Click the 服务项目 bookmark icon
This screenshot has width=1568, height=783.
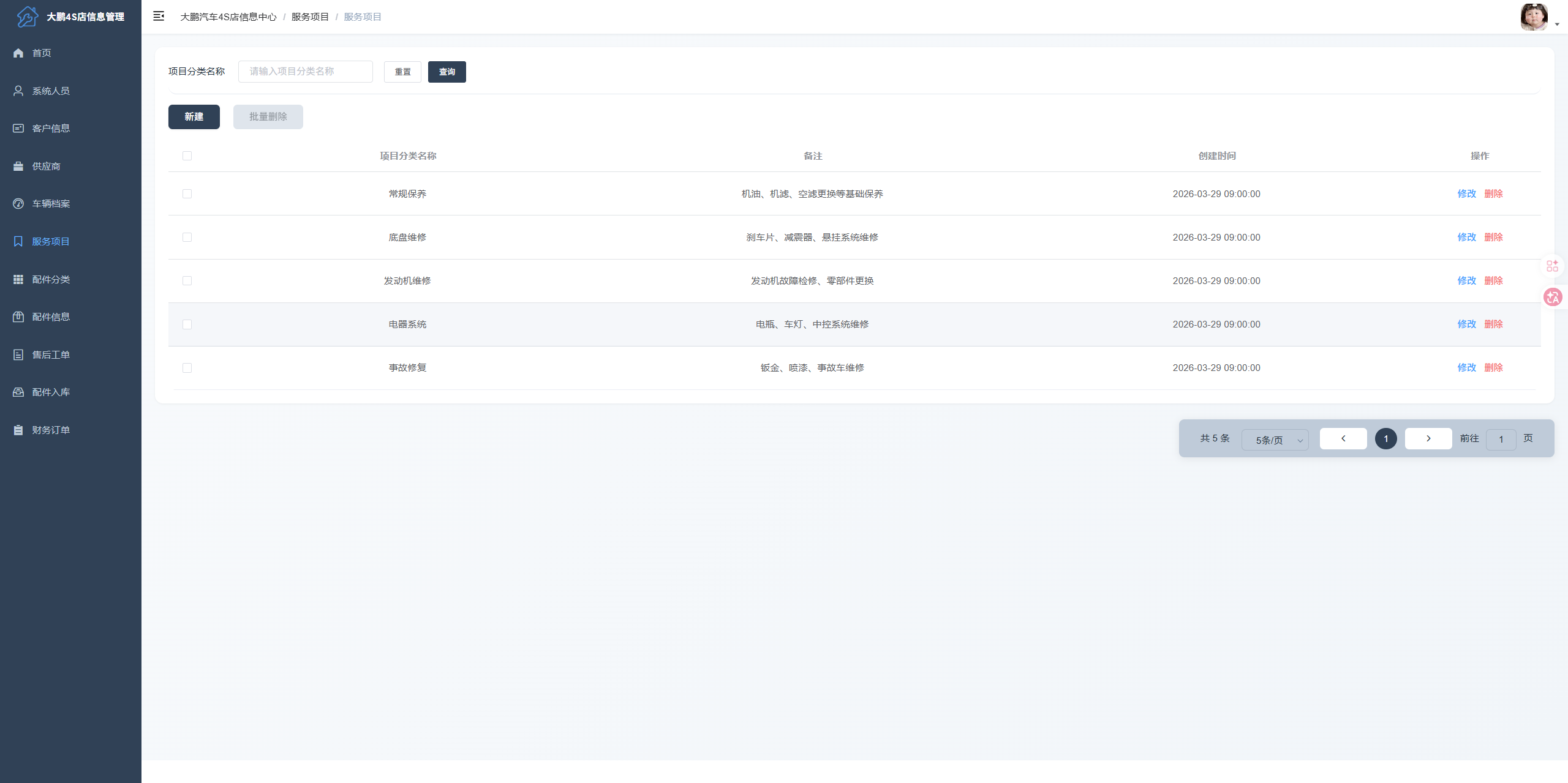coord(18,242)
